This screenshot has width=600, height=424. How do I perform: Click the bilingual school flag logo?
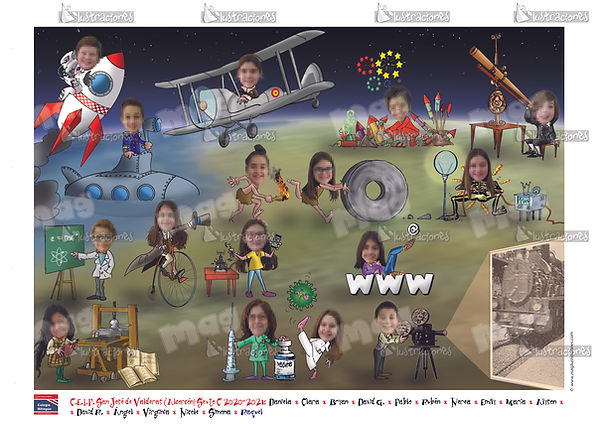pos(46,404)
